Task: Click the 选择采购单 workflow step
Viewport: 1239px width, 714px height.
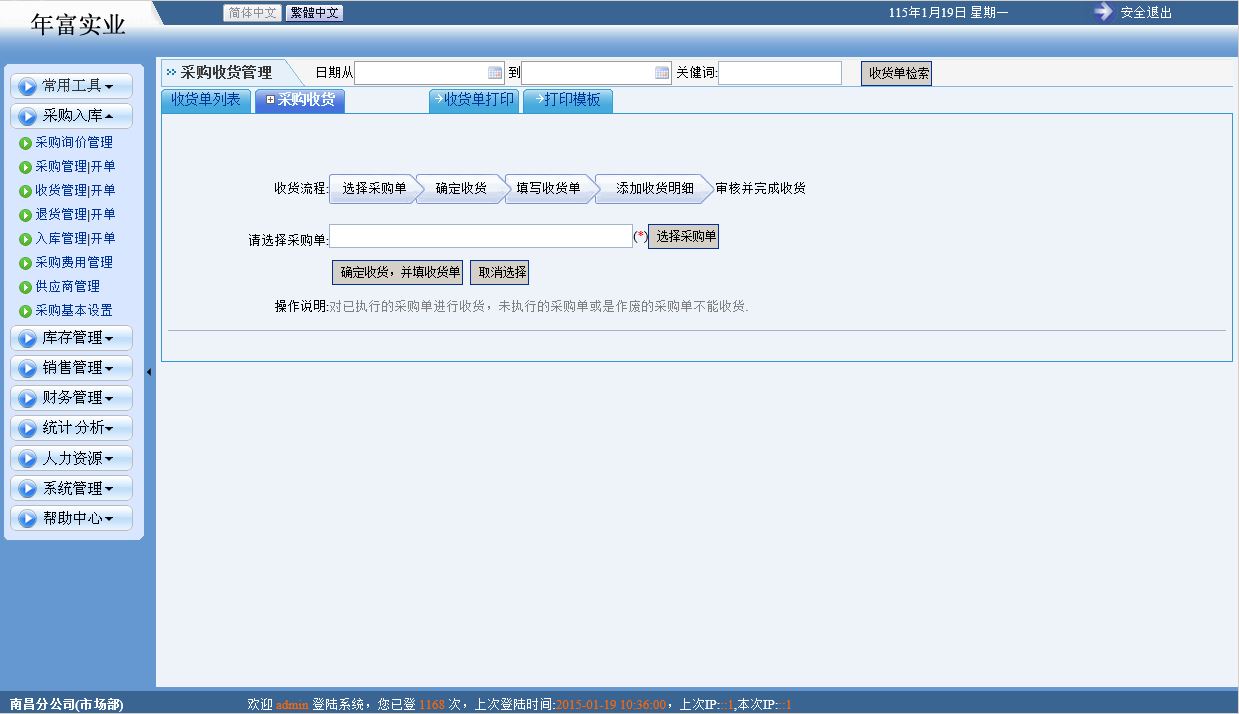Action: [x=374, y=189]
